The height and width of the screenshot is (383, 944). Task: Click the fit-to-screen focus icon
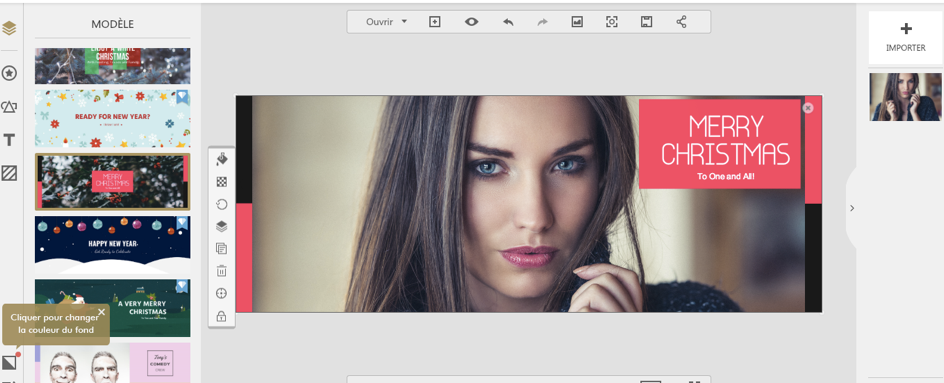(612, 22)
